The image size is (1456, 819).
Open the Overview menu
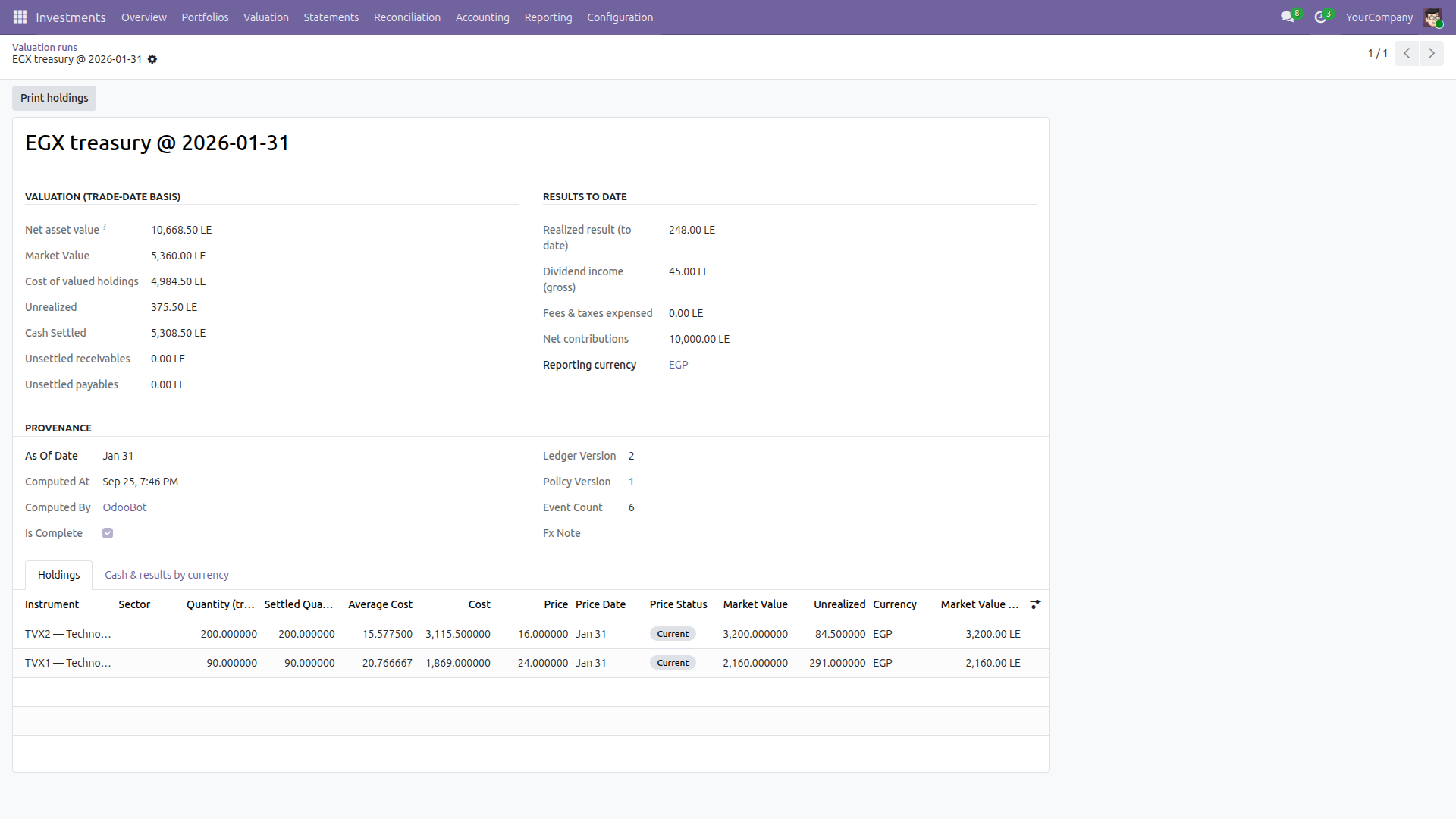click(x=144, y=17)
